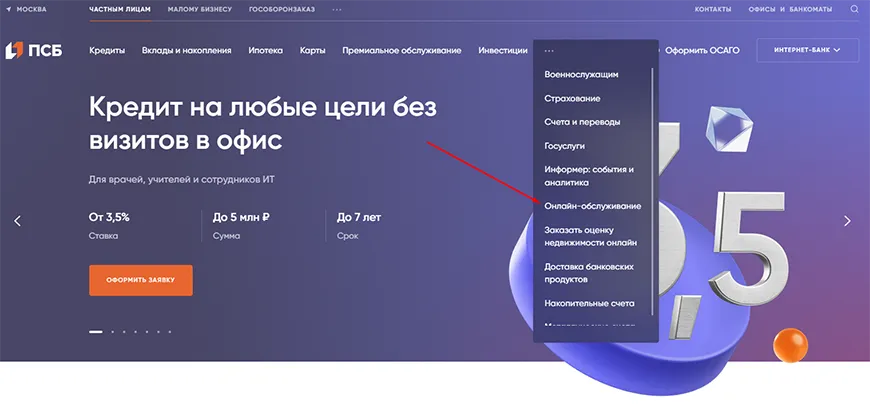
Task: Go to next slide arrow
Action: (847, 221)
